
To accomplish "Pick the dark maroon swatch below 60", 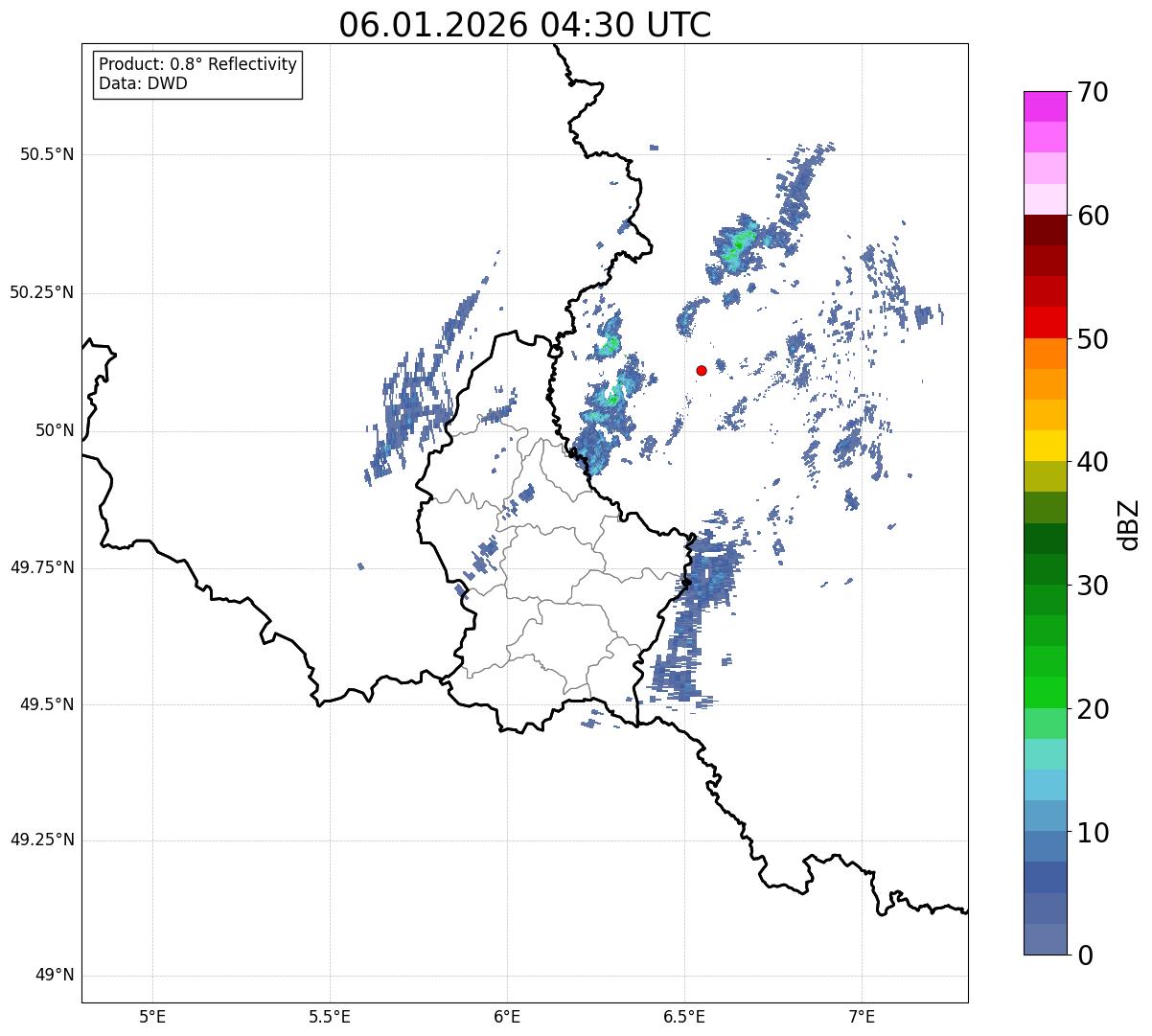I will (x=1046, y=230).
